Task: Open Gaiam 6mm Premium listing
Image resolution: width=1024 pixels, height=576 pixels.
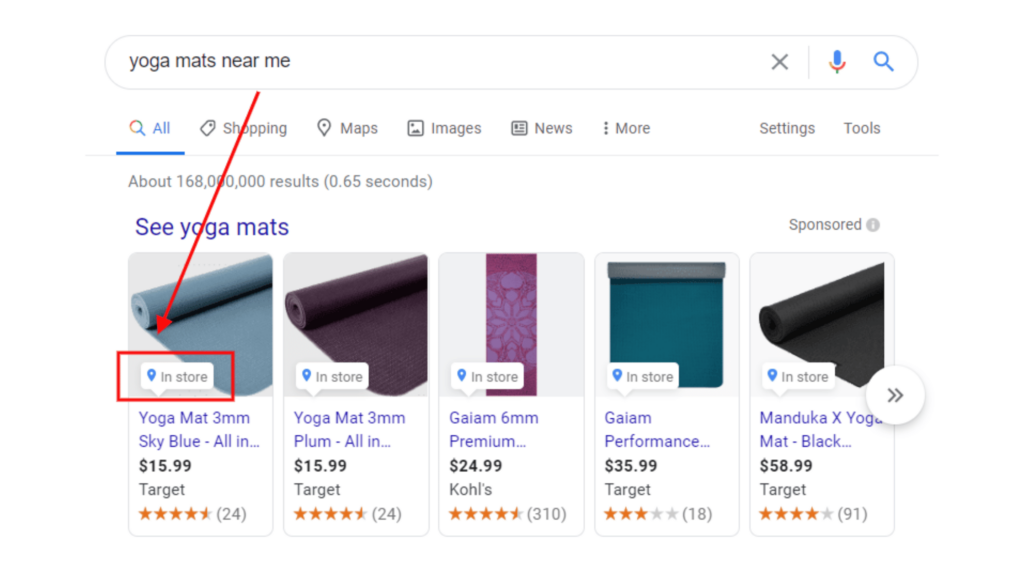Action: [494, 429]
